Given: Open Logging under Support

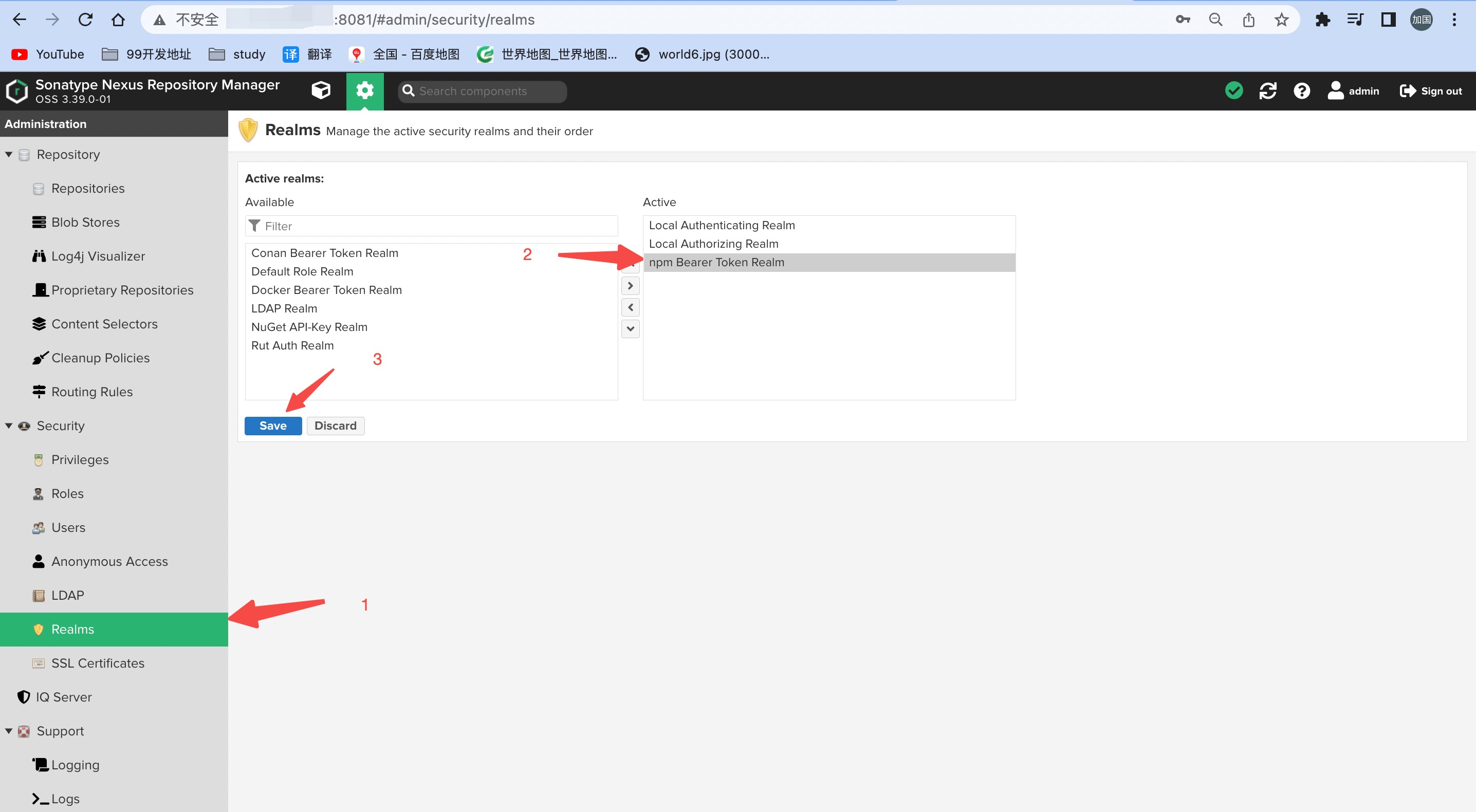Looking at the screenshot, I should tap(114, 765).
